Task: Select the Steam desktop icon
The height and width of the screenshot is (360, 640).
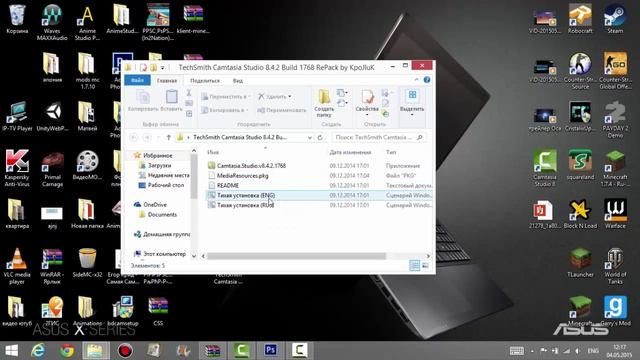Action: [615, 19]
